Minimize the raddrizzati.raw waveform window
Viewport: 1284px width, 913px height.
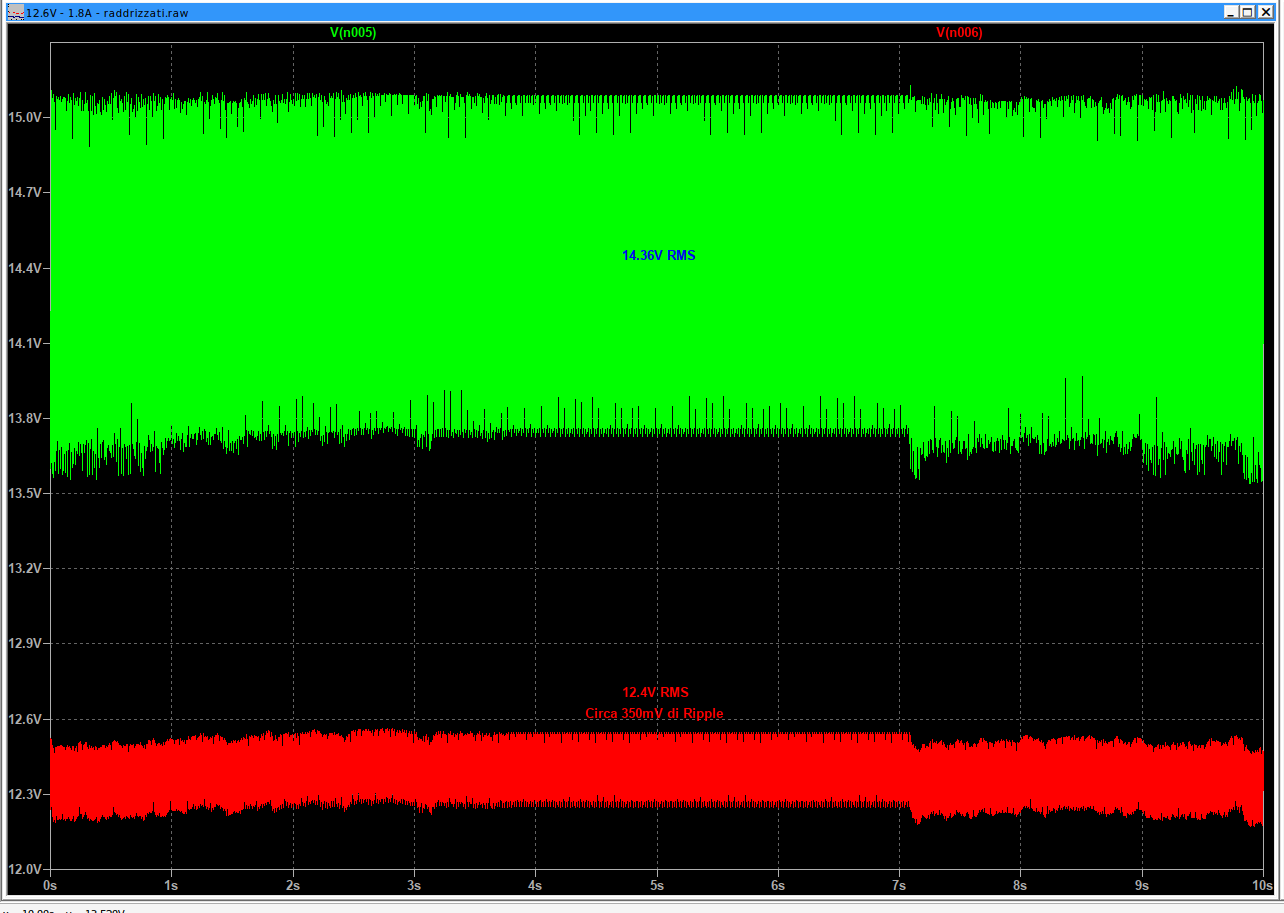tap(1231, 12)
